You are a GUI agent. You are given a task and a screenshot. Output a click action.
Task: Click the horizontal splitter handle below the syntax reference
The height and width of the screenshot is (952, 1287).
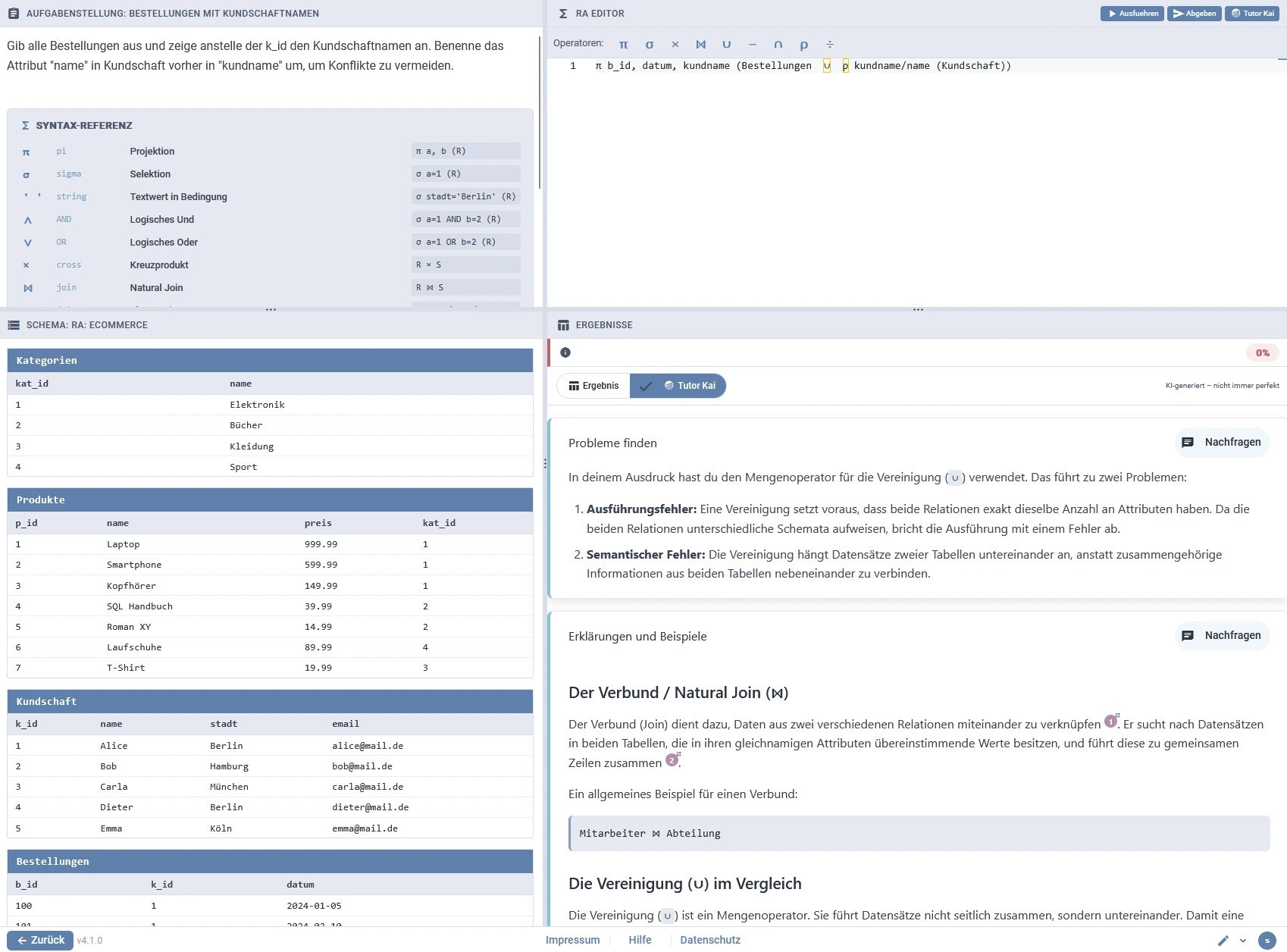point(271,309)
